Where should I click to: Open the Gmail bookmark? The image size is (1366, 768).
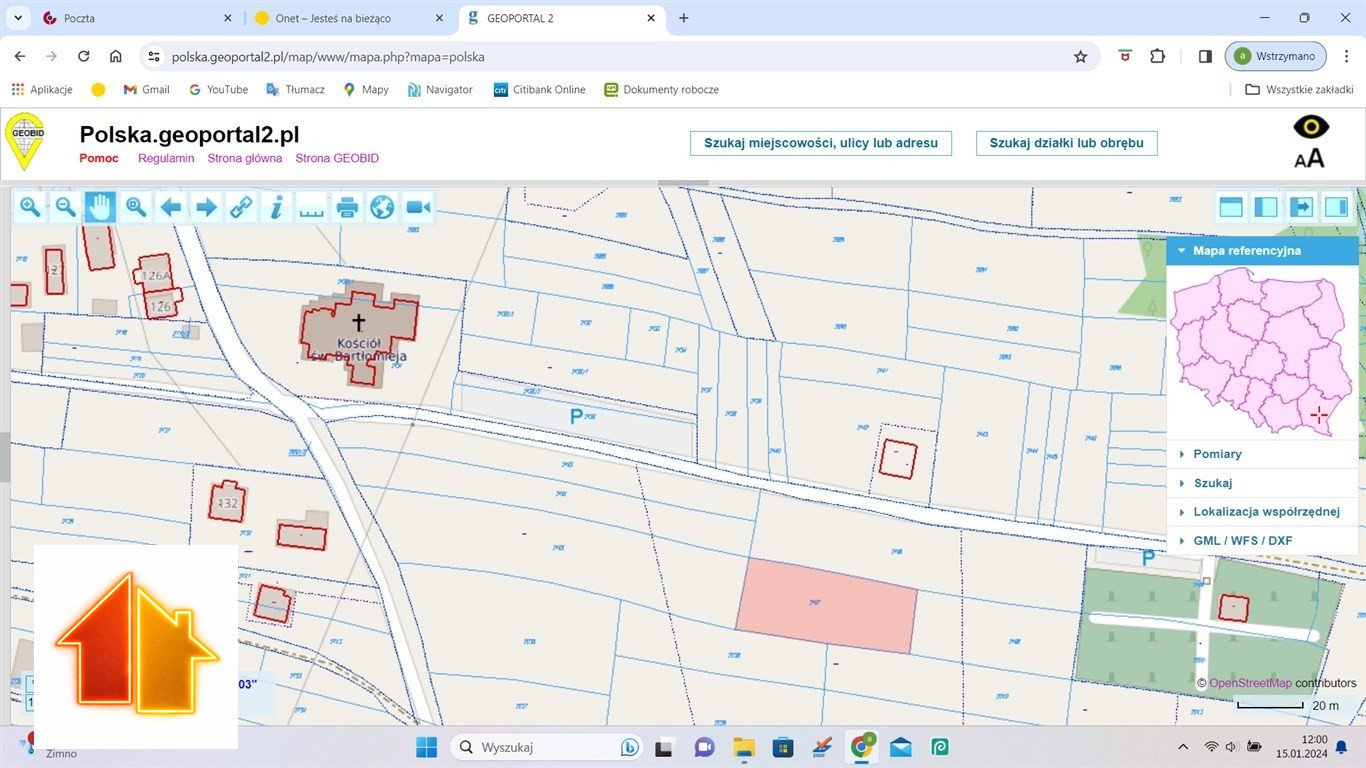pyautogui.click(x=147, y=89)
